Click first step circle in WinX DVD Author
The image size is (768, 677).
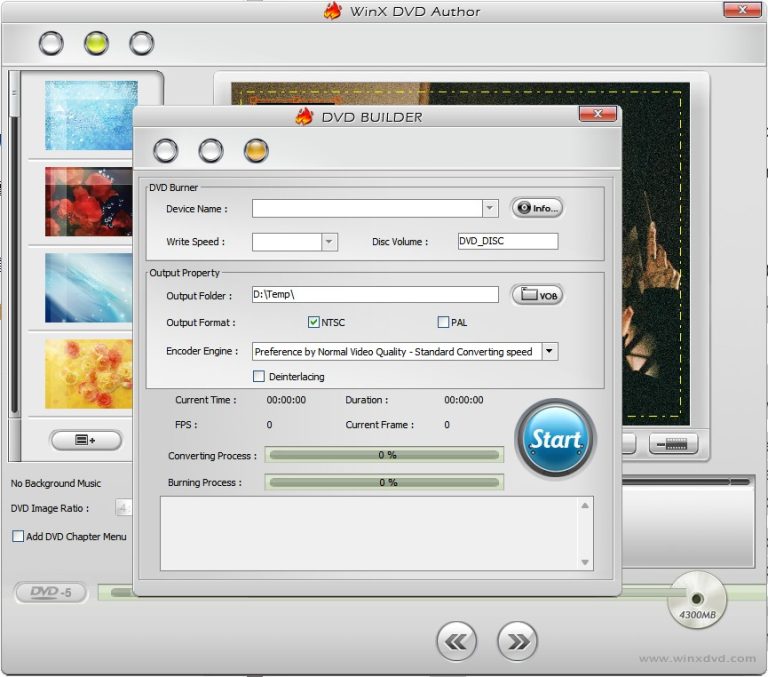coord(51,43)
